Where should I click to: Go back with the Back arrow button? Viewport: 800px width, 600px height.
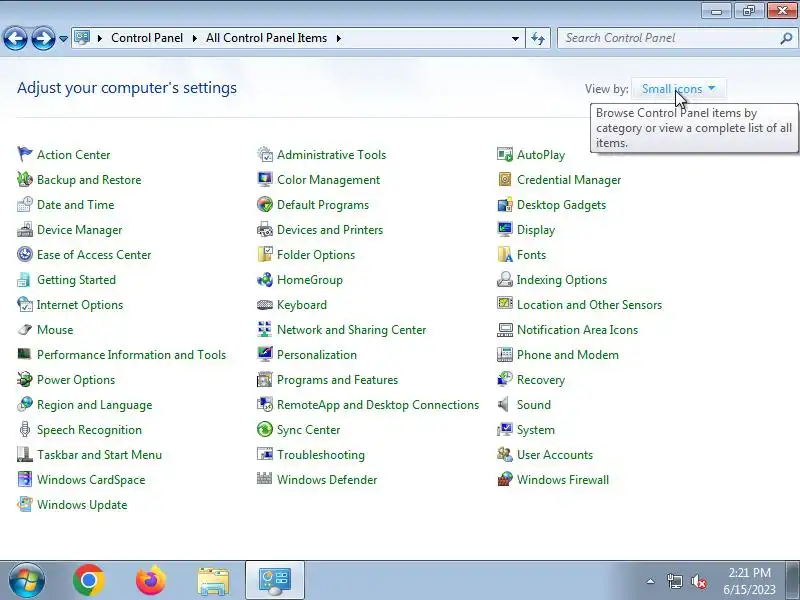(x=15, y=38)
